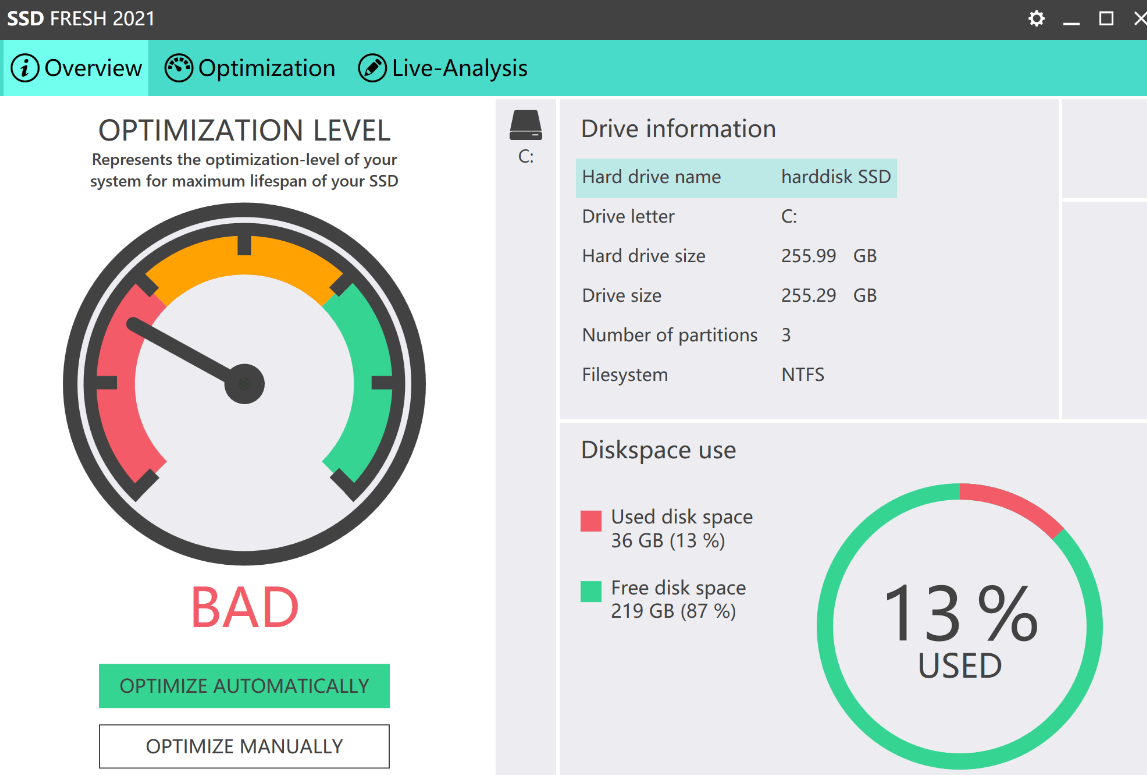
Task: Open the settings gear icon
Action: tap(1036, 18)
